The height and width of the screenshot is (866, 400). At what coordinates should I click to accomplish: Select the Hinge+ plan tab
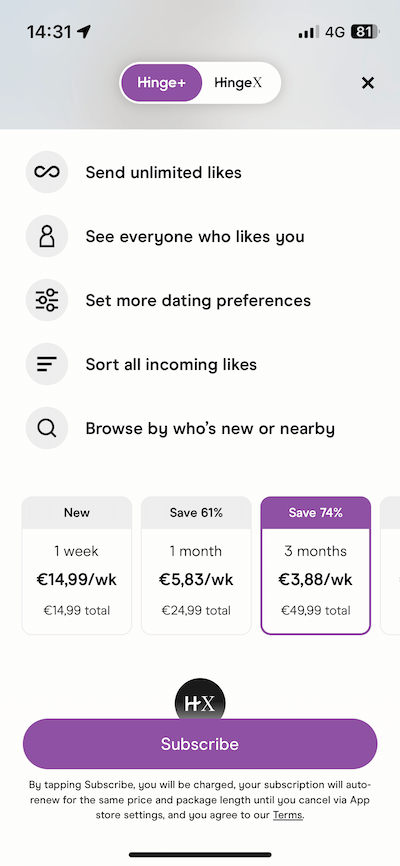tap(161, 83)
